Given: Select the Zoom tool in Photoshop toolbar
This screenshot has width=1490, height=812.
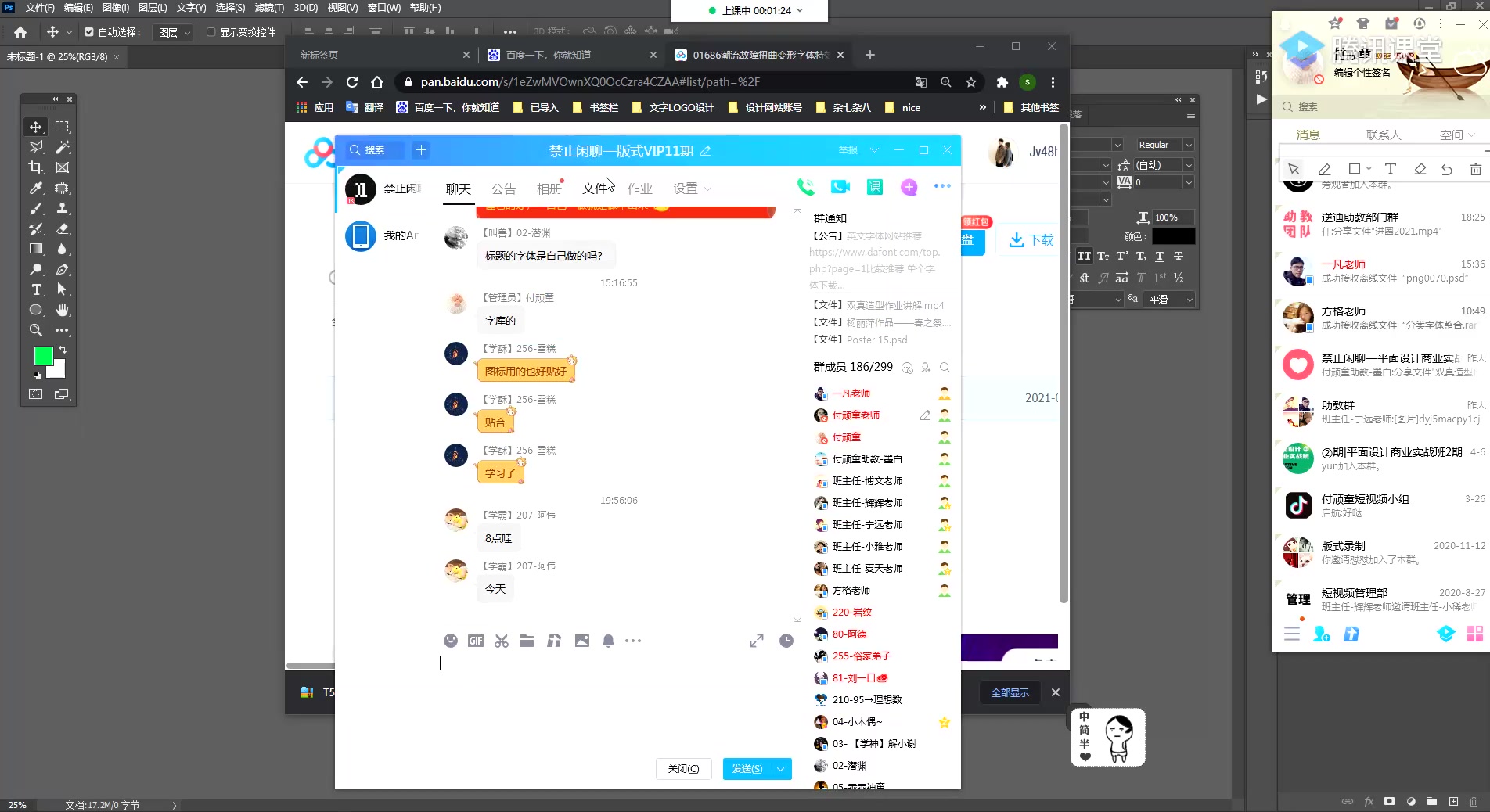Looking at the screenshot, I should click(x=36, y=330).
